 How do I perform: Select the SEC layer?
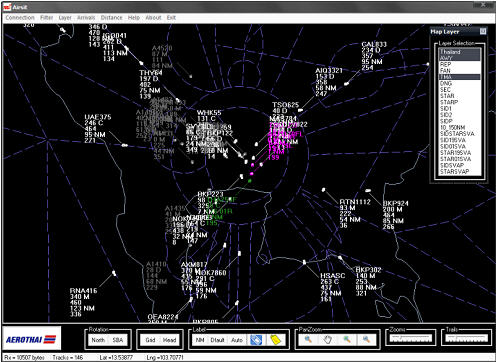tap(460, 90)
